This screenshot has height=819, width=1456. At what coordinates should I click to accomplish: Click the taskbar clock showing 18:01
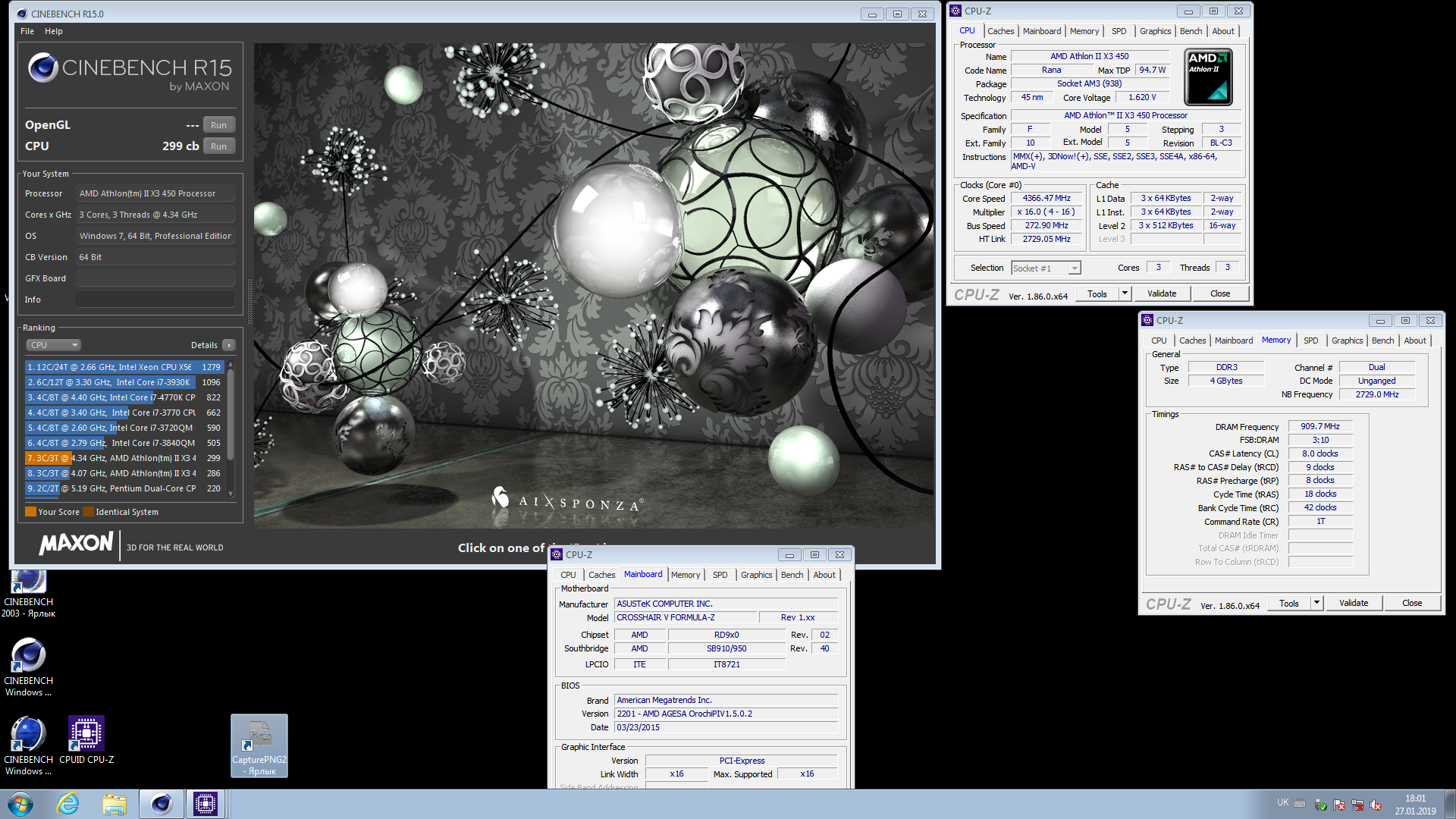pyautogui.click(x=1415, y=799)
